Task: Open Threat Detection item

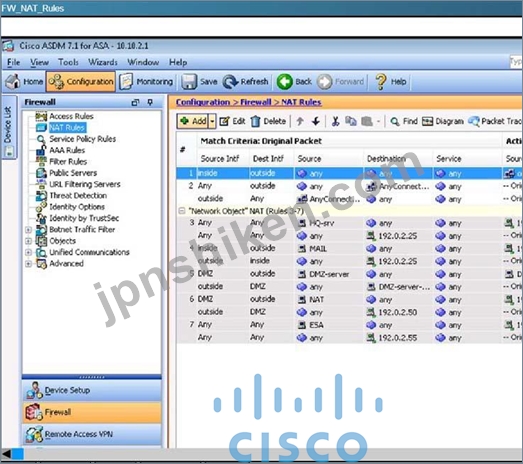Action: pos(78,195)
